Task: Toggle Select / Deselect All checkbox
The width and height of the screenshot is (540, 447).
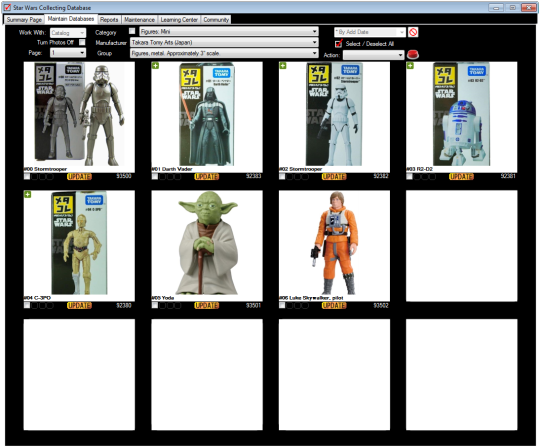Action: coord(339,43)
